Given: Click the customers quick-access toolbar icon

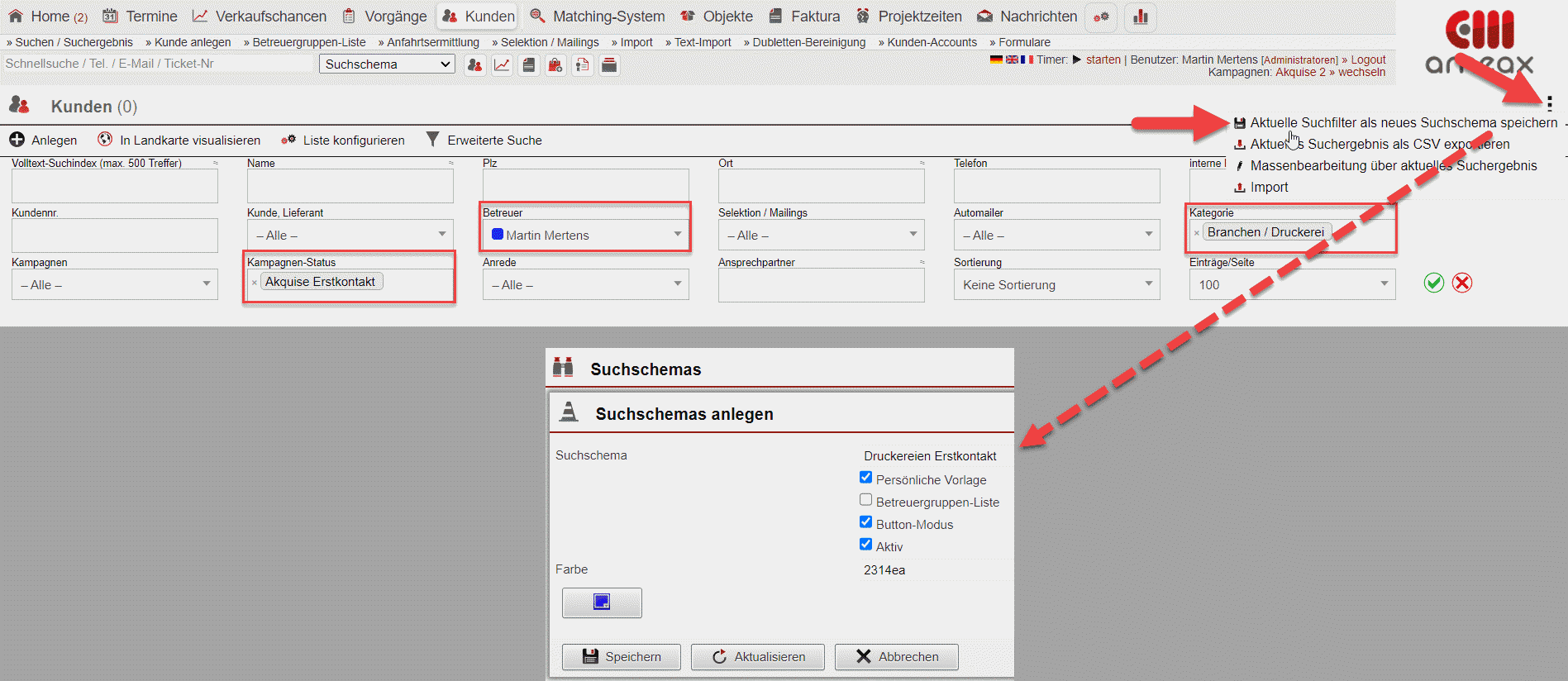Looking at the screenshot, I should coord(474,65).
